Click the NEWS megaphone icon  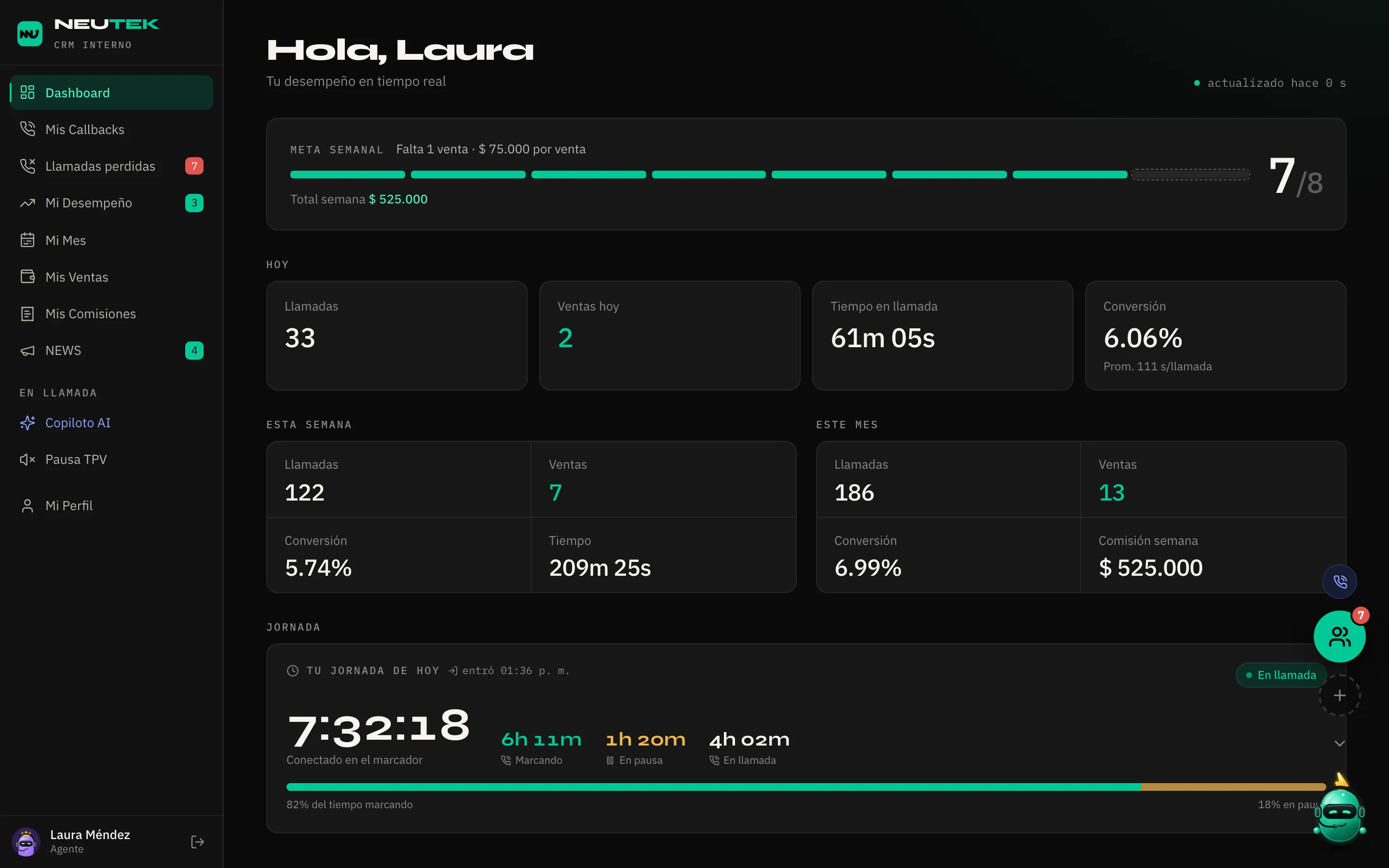[x=27, y=350]
